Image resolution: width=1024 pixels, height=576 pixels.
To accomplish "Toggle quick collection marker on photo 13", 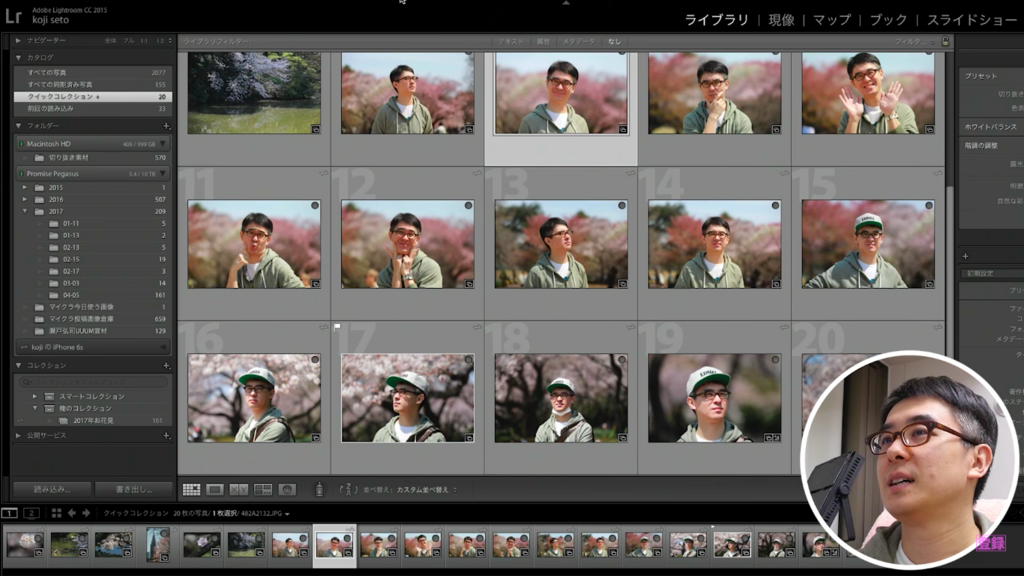I will [622, 206].
